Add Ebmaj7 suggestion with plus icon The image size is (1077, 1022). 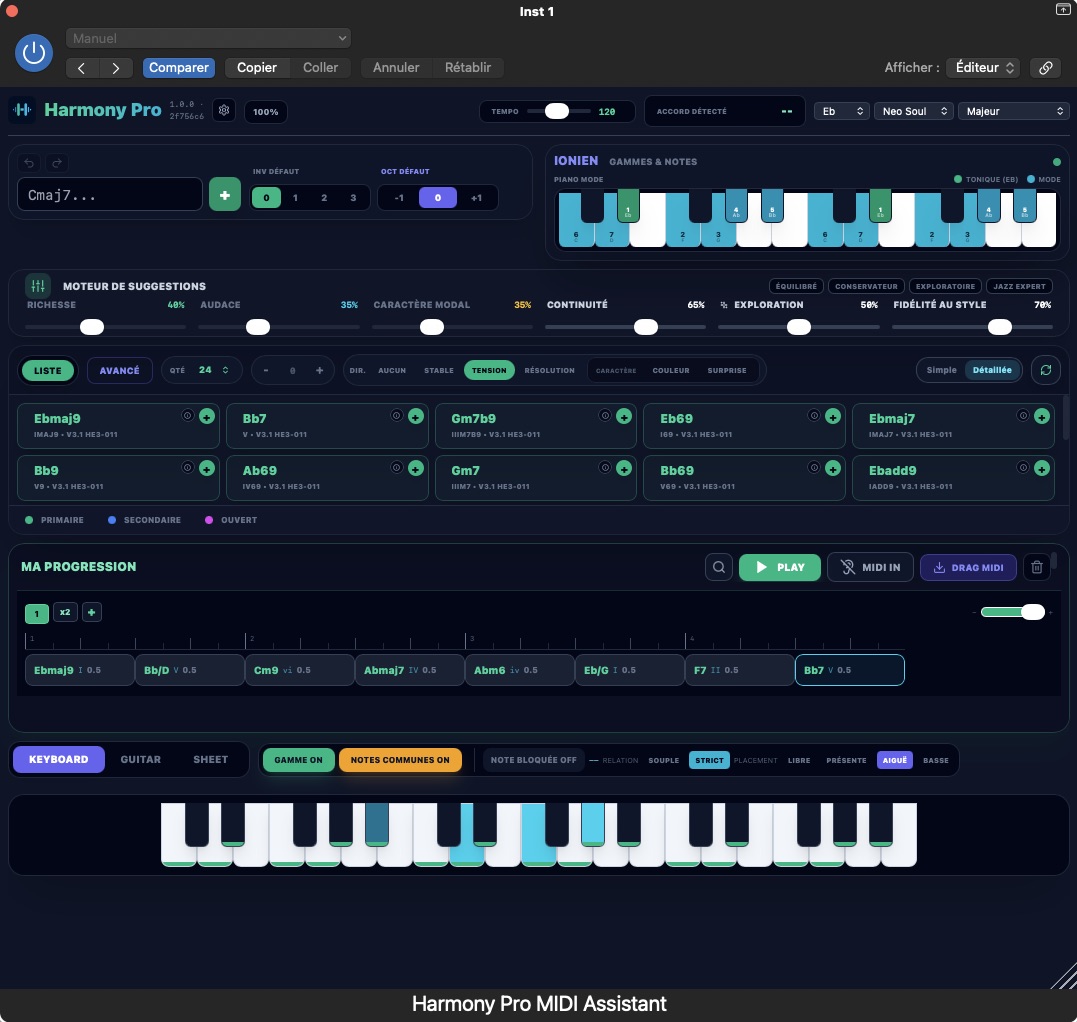[1041, 416]
